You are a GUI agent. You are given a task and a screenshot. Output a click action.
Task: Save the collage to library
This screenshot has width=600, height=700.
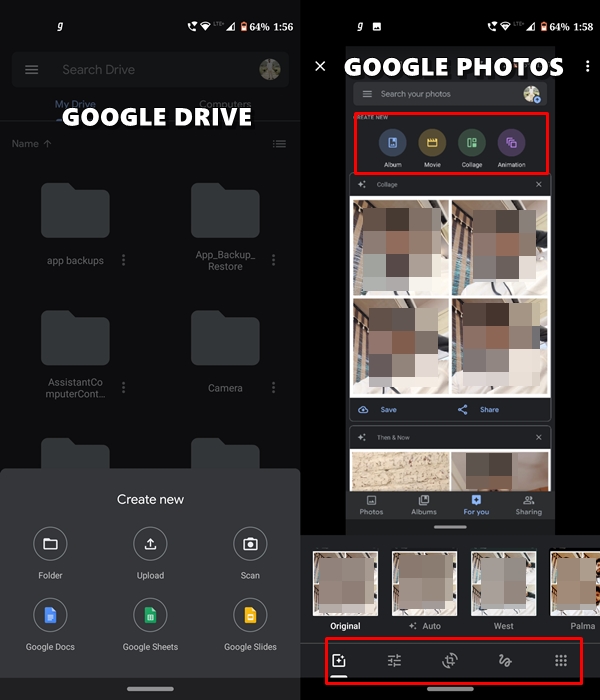[377, 409]
